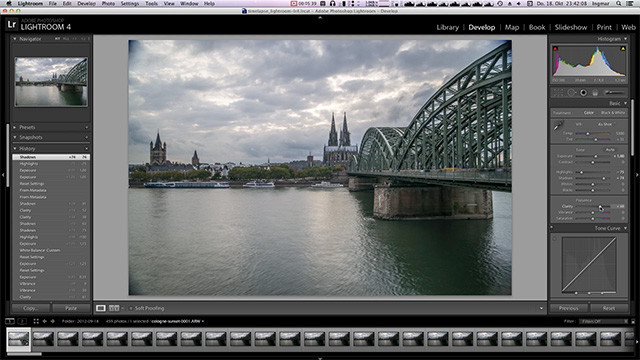Set treatment to Color

pos(589,113)
